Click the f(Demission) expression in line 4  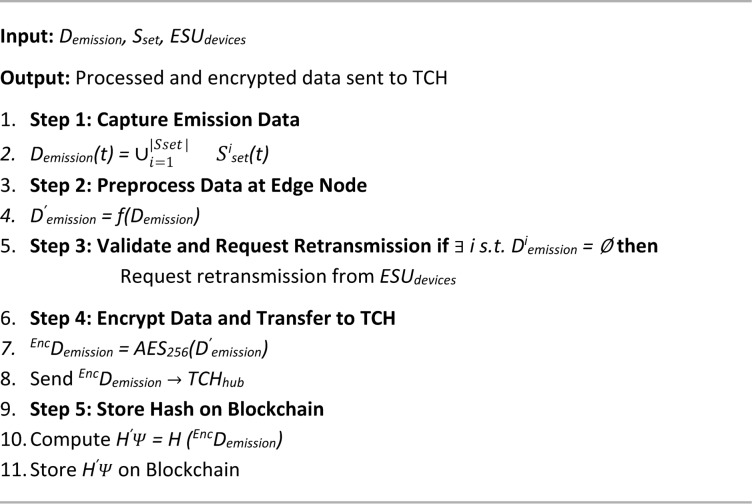pos(157,216)
